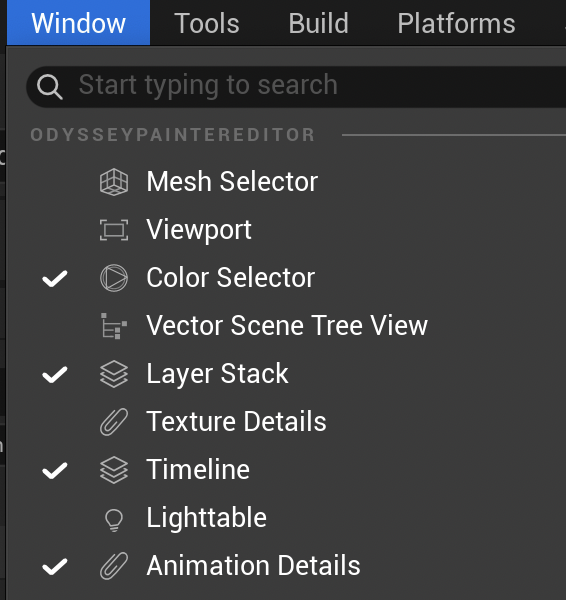566x600 pixels.
Task: Click the Texture Details paperclip icon
Action: click(x=114, y=422)
